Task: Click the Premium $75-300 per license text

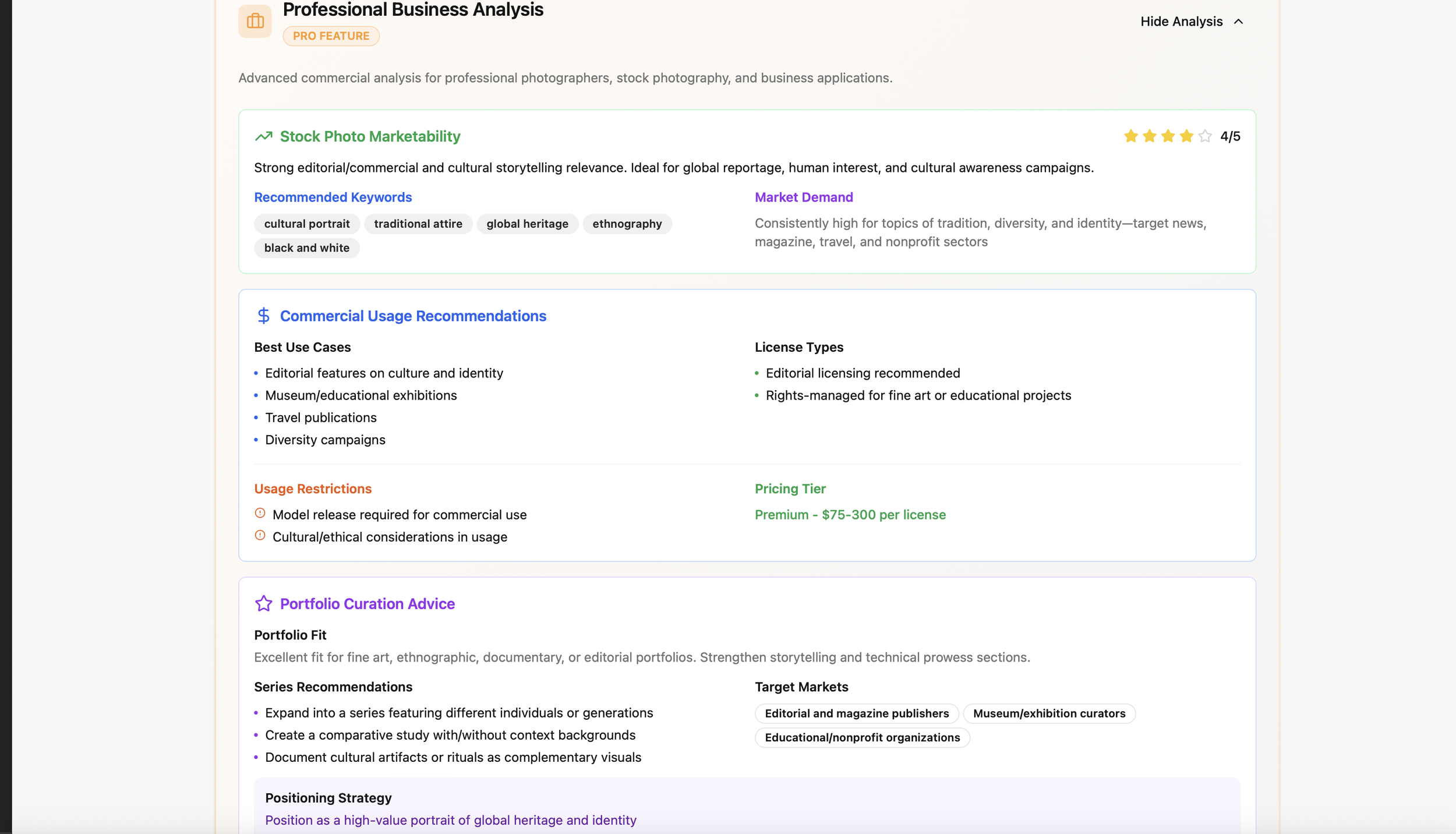Action: pyautogui.click(x=850, y=515)
